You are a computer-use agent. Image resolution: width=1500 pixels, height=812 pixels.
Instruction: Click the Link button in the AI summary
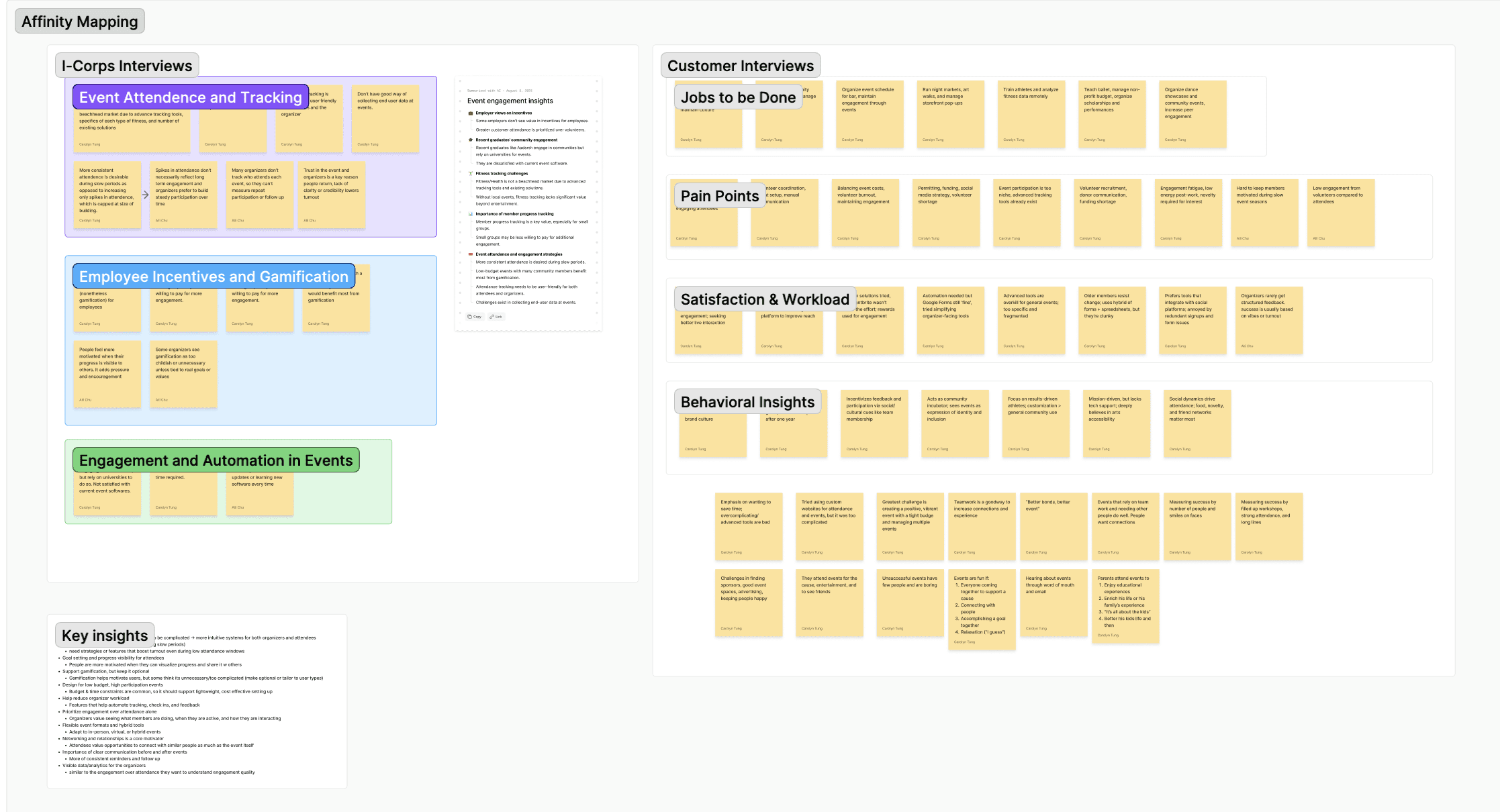pyautogui.click(x=496, y=317)
